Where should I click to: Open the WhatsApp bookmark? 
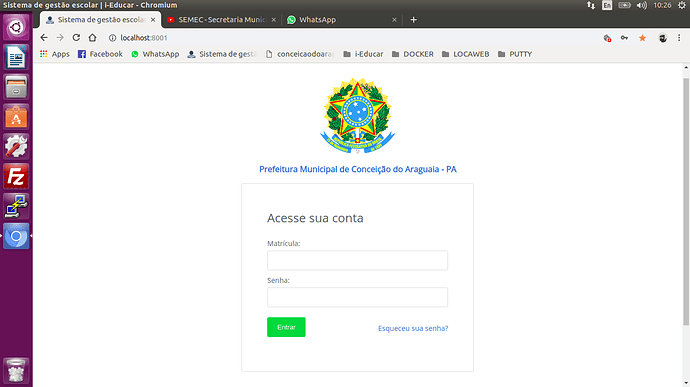155,54
